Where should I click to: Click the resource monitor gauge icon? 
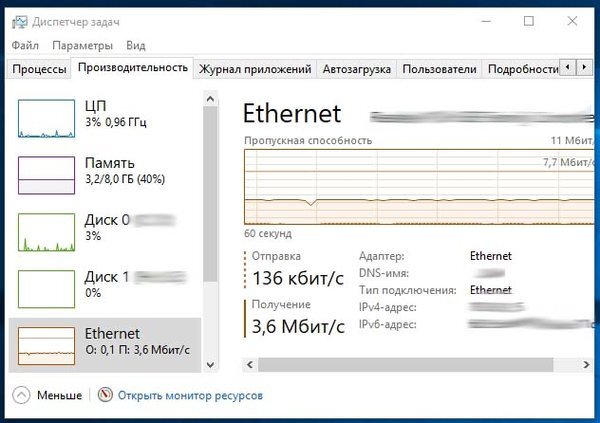(x=105, y=395)
